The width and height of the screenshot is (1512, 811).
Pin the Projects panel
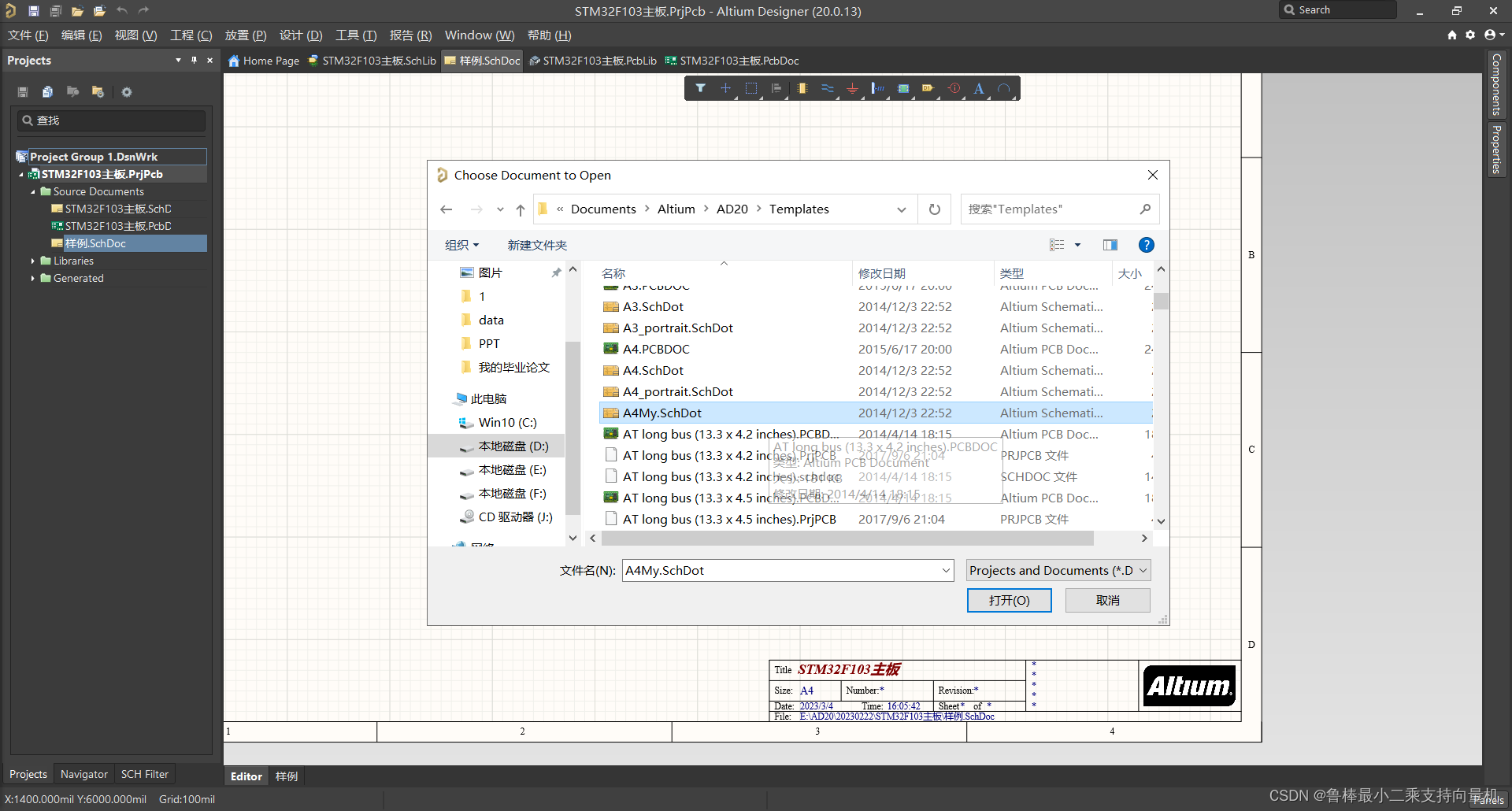pyautogui.click(x=194, y=60)
